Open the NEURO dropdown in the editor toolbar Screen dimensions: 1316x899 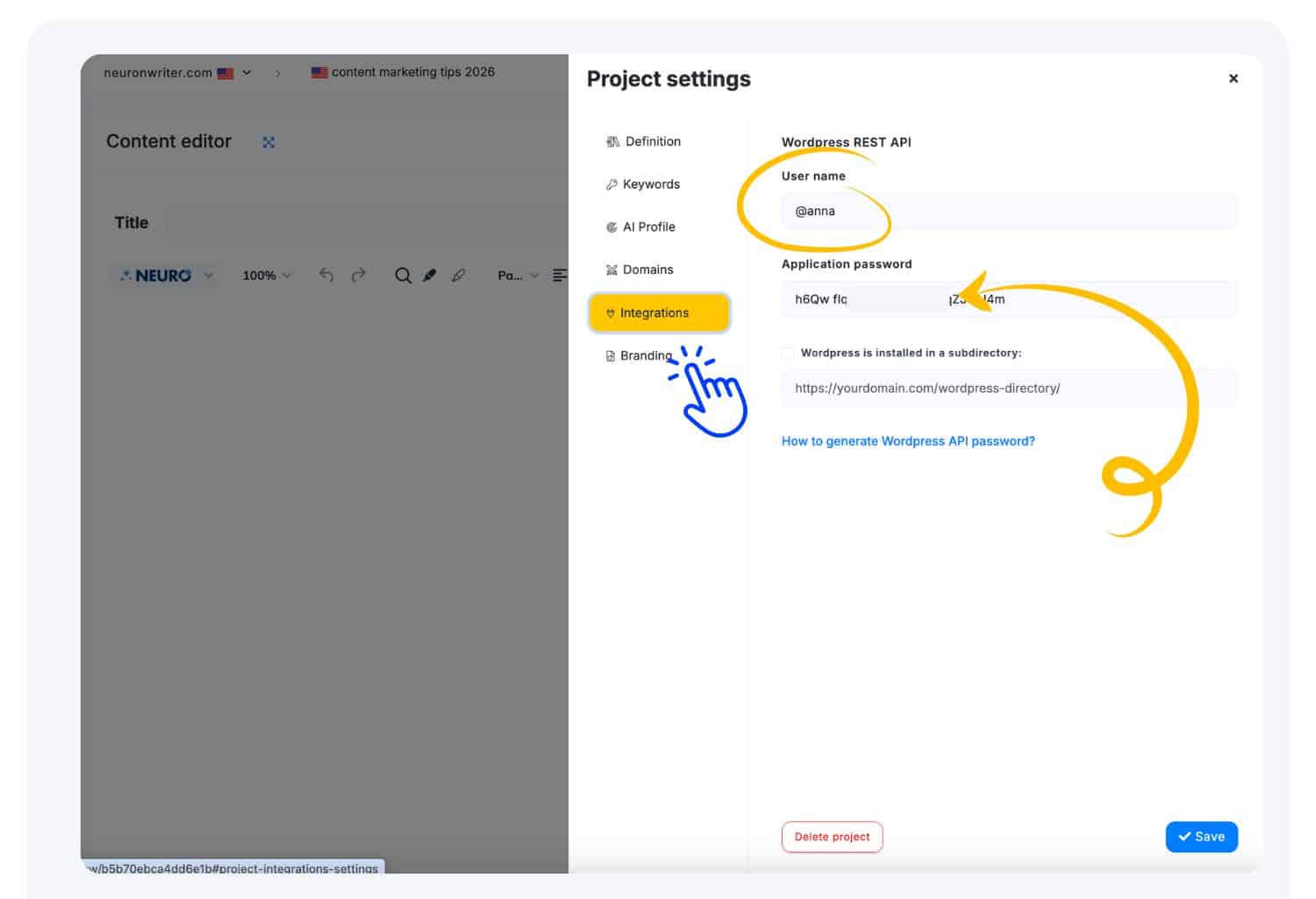click(x=164, y=275)
